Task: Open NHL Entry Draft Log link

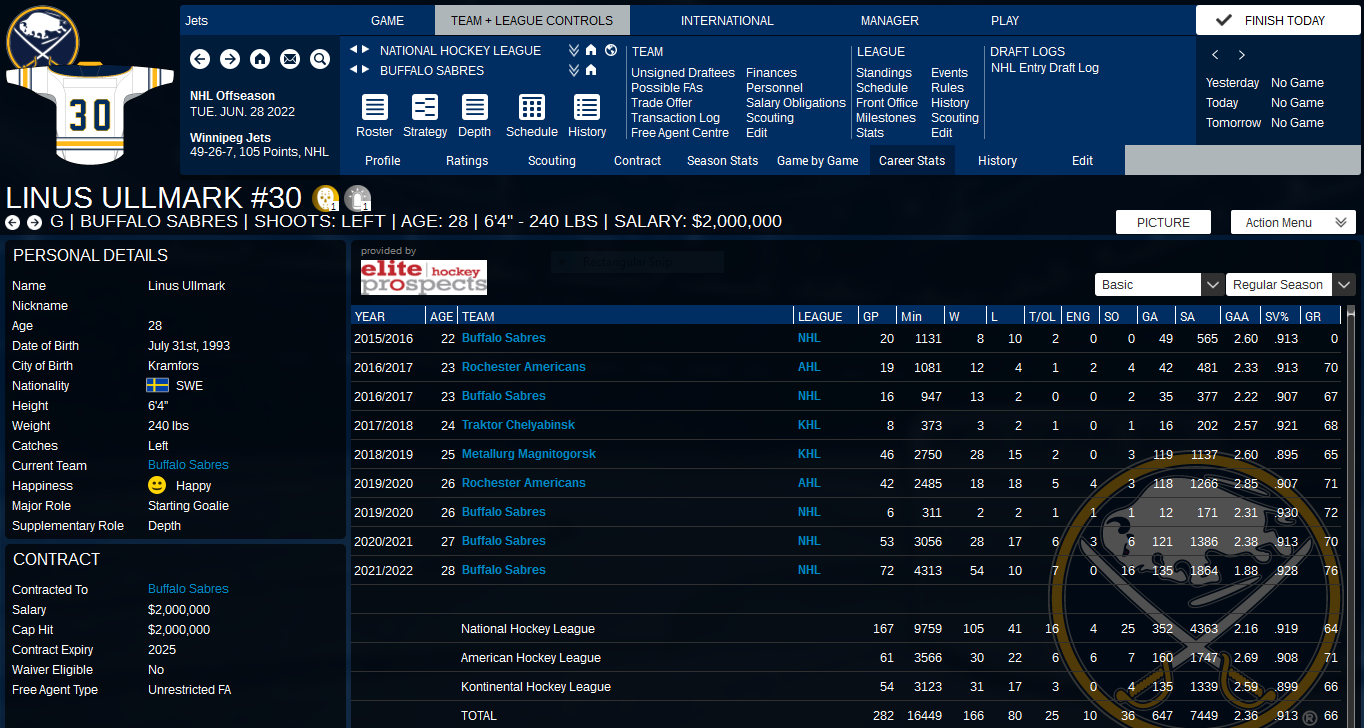Action: [1045, 68]
